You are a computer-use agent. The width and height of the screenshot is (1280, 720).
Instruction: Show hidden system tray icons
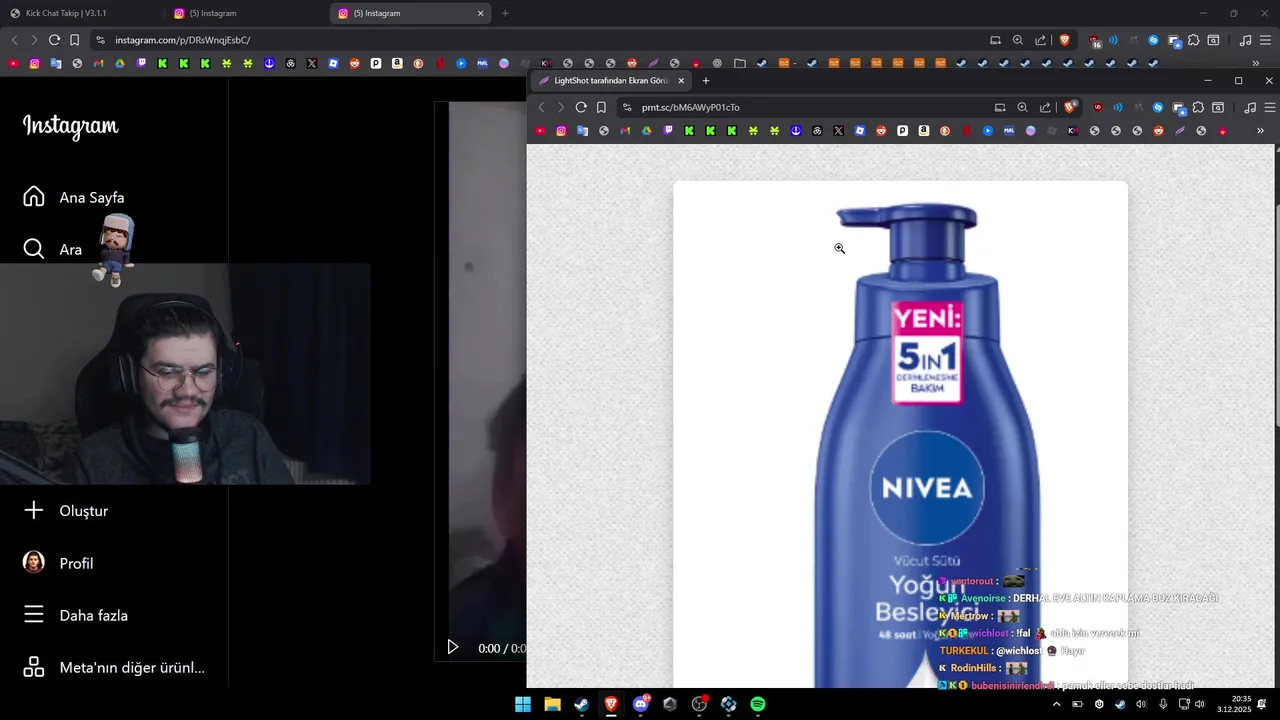(1056, 704)
